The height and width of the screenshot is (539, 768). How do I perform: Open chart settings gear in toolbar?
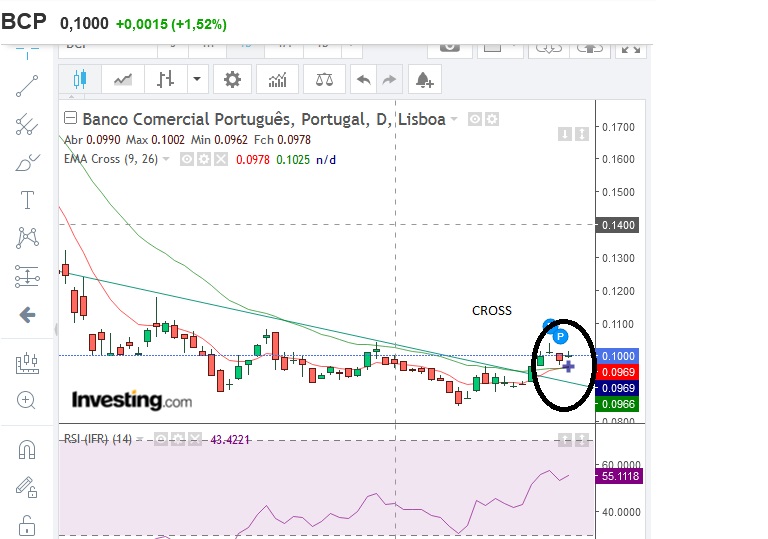coord(232,79)
